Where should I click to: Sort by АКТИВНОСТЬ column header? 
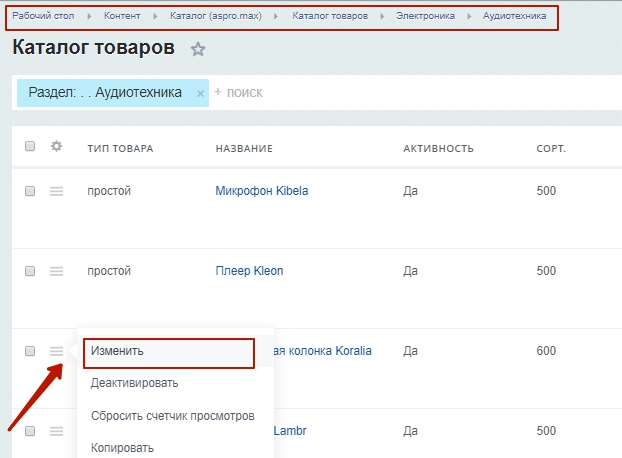click(438, 149)
